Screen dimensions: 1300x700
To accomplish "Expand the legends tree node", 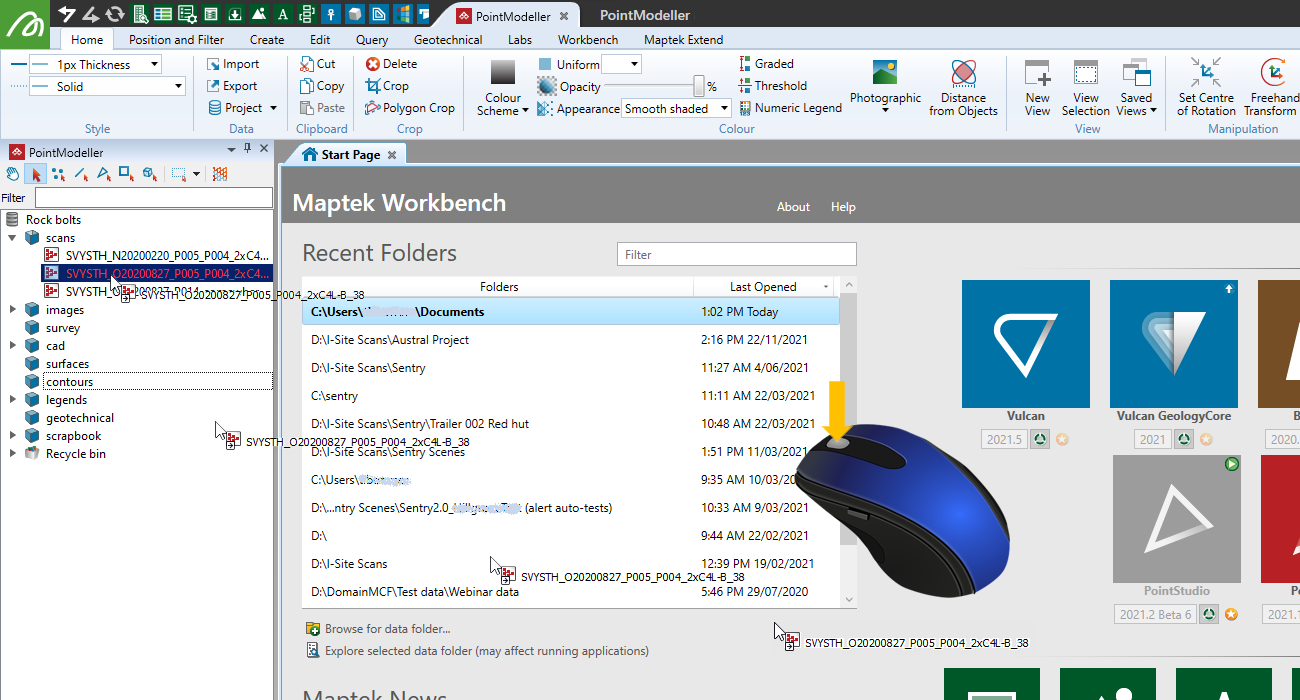I will tap(12, 400).
